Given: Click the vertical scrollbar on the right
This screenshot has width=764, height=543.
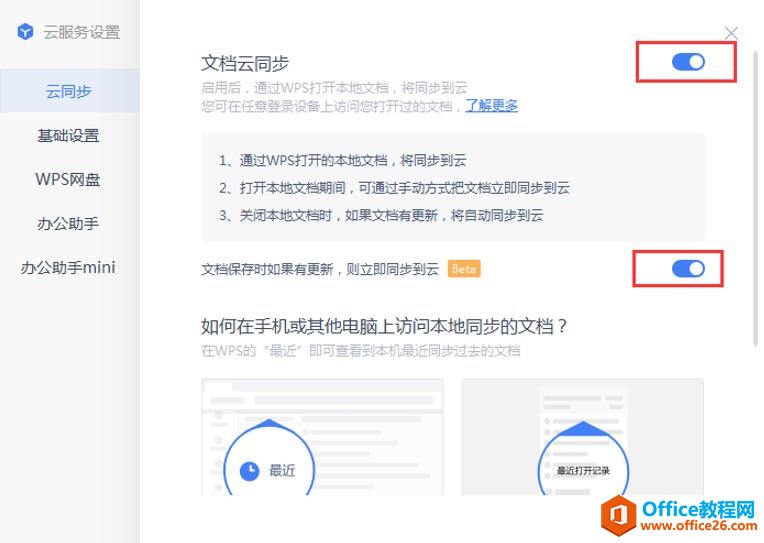Looking at the screenshot, I should tap(756, 197).
